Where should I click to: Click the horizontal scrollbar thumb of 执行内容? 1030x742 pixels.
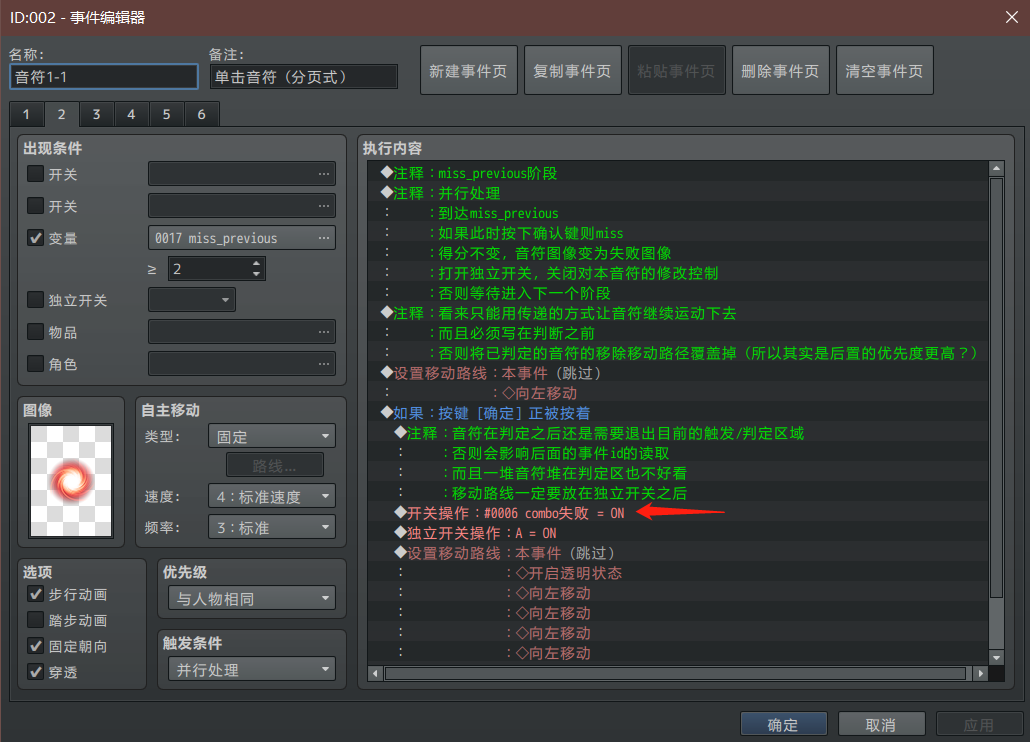click(675, 673)
